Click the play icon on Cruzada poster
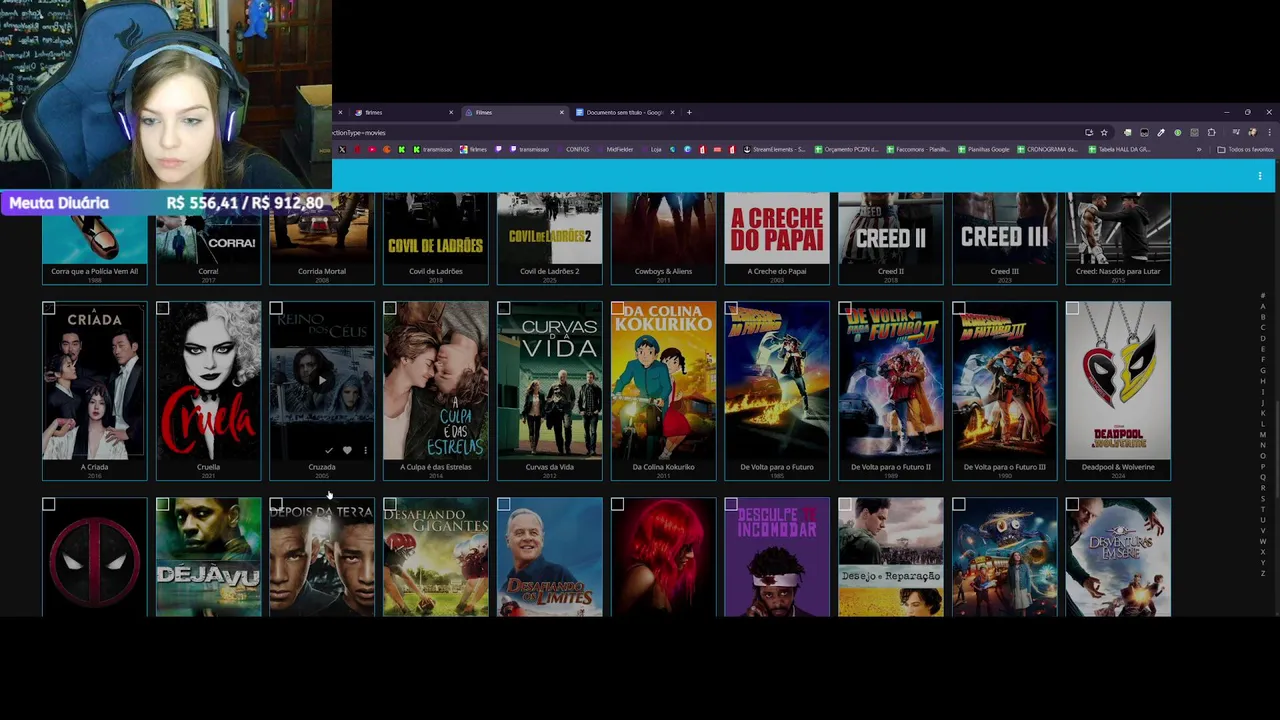The image size is (1280, 720). click(321, 380)
